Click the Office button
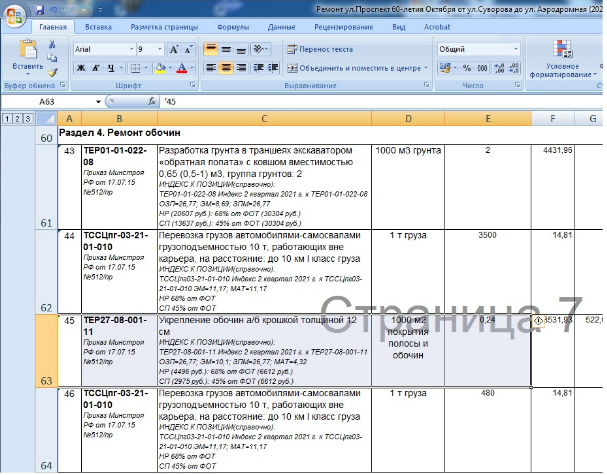Viewport: 607px width, 475px height. point(14,16)
